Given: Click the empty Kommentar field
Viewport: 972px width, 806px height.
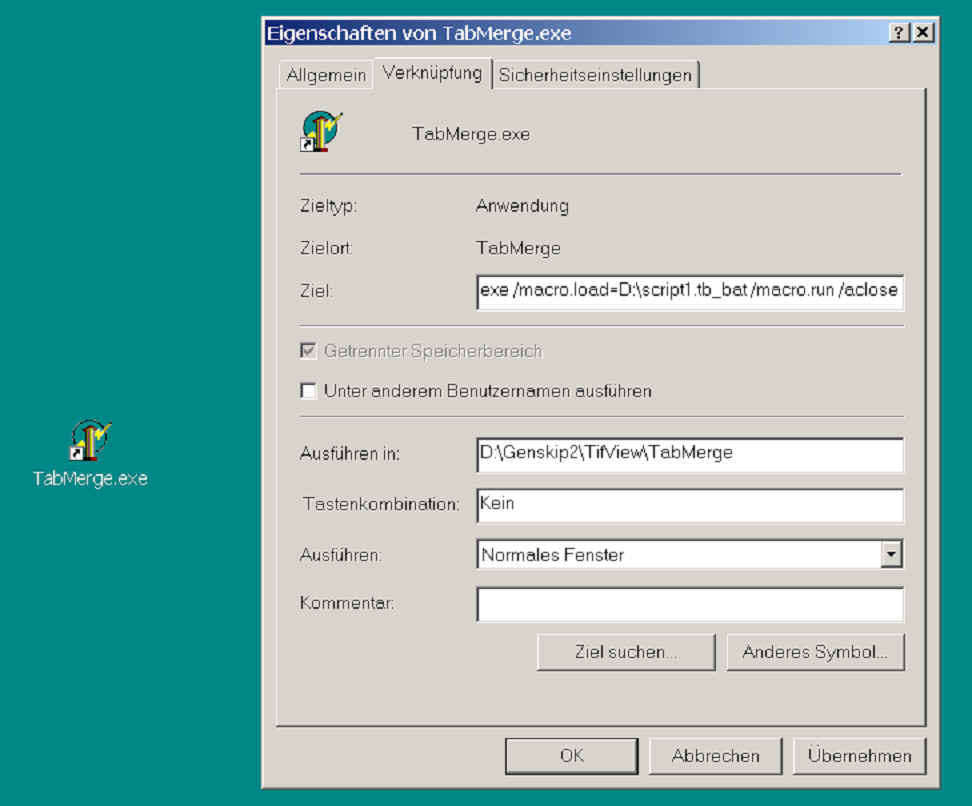Looking at the screenshot, I should (x=689, y=604).
